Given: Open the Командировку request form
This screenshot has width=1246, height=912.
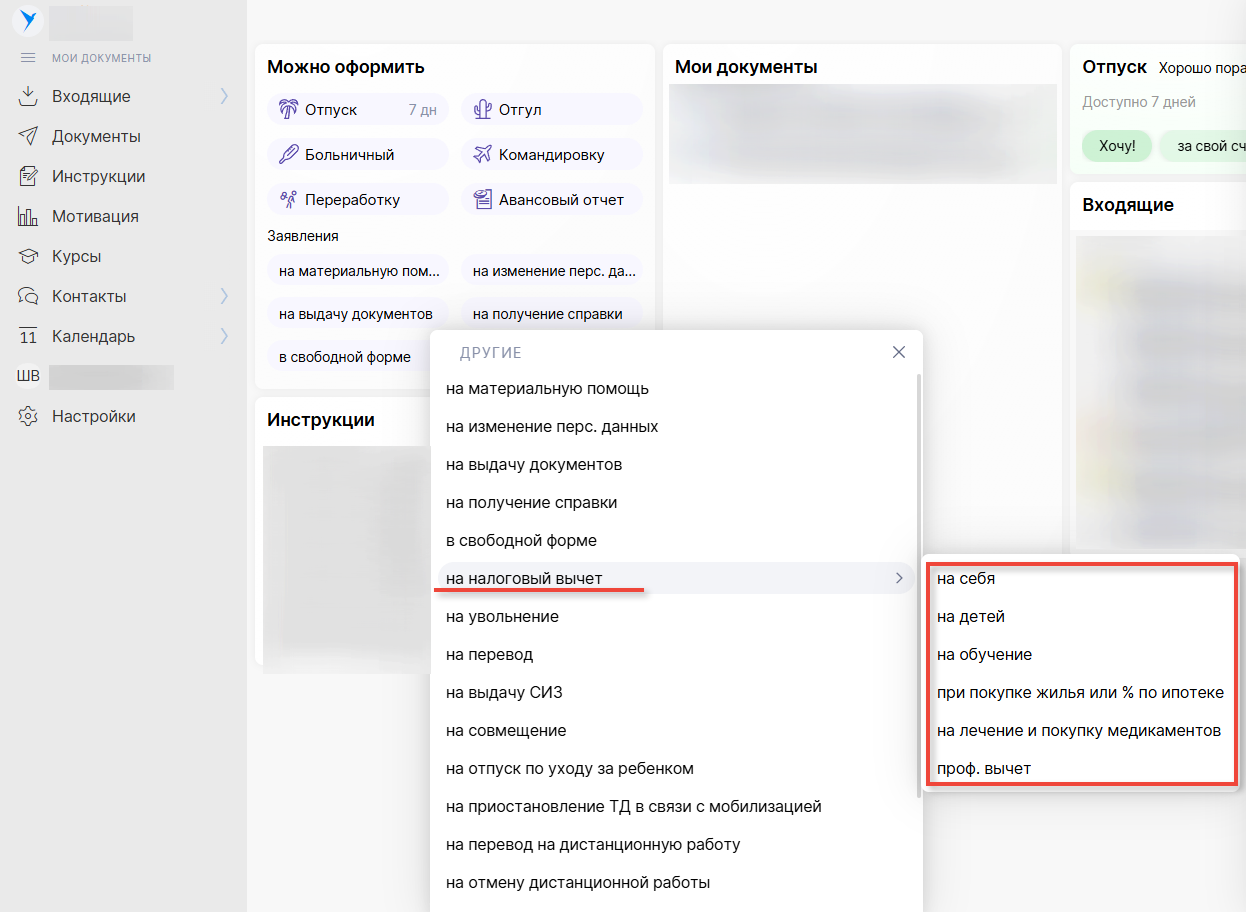Looking at the screenshot, I should (551, 155).
